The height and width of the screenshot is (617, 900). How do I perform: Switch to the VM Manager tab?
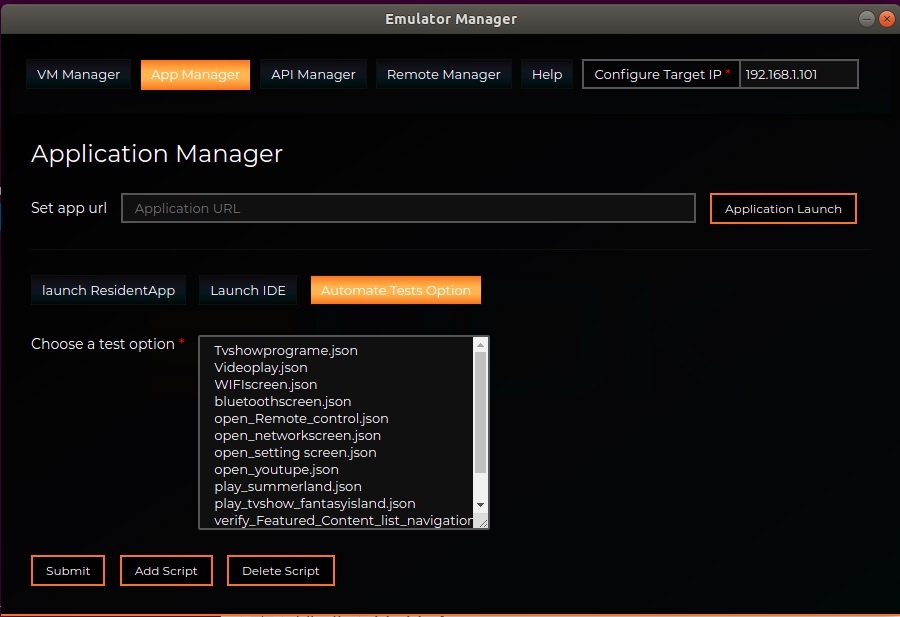78,75
